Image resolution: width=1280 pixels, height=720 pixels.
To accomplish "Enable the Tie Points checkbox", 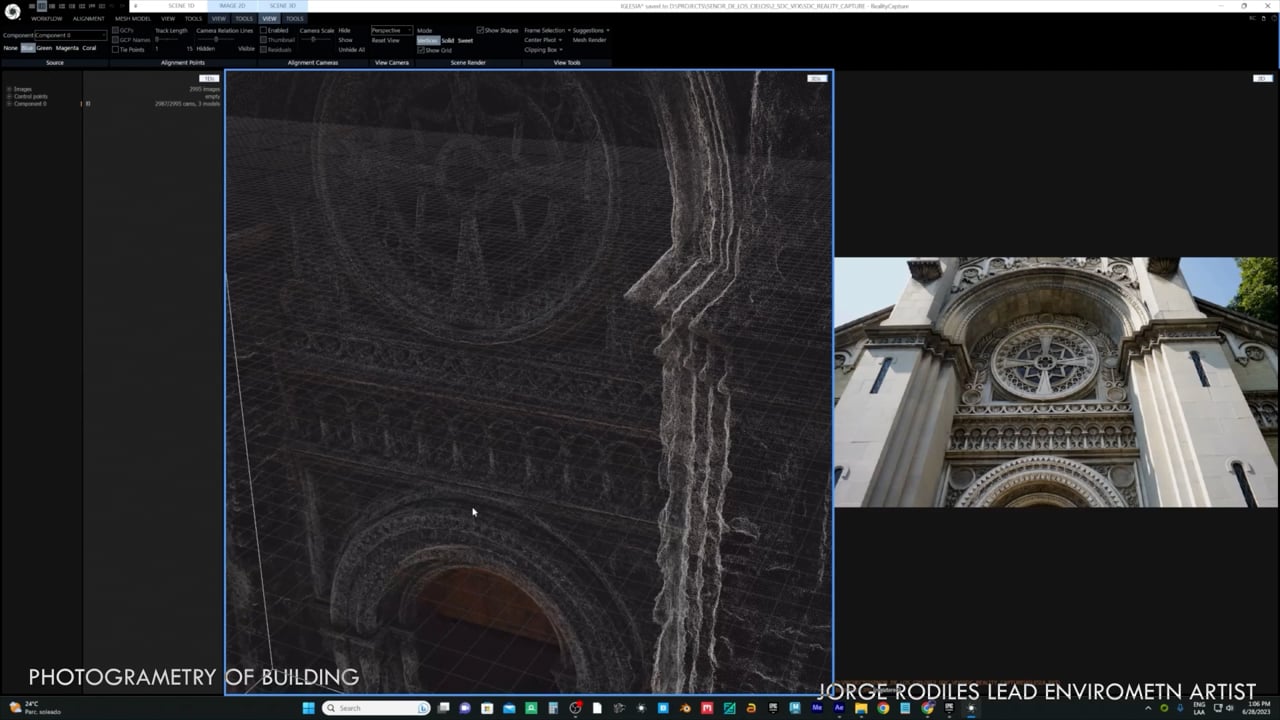I will point(115,49).
